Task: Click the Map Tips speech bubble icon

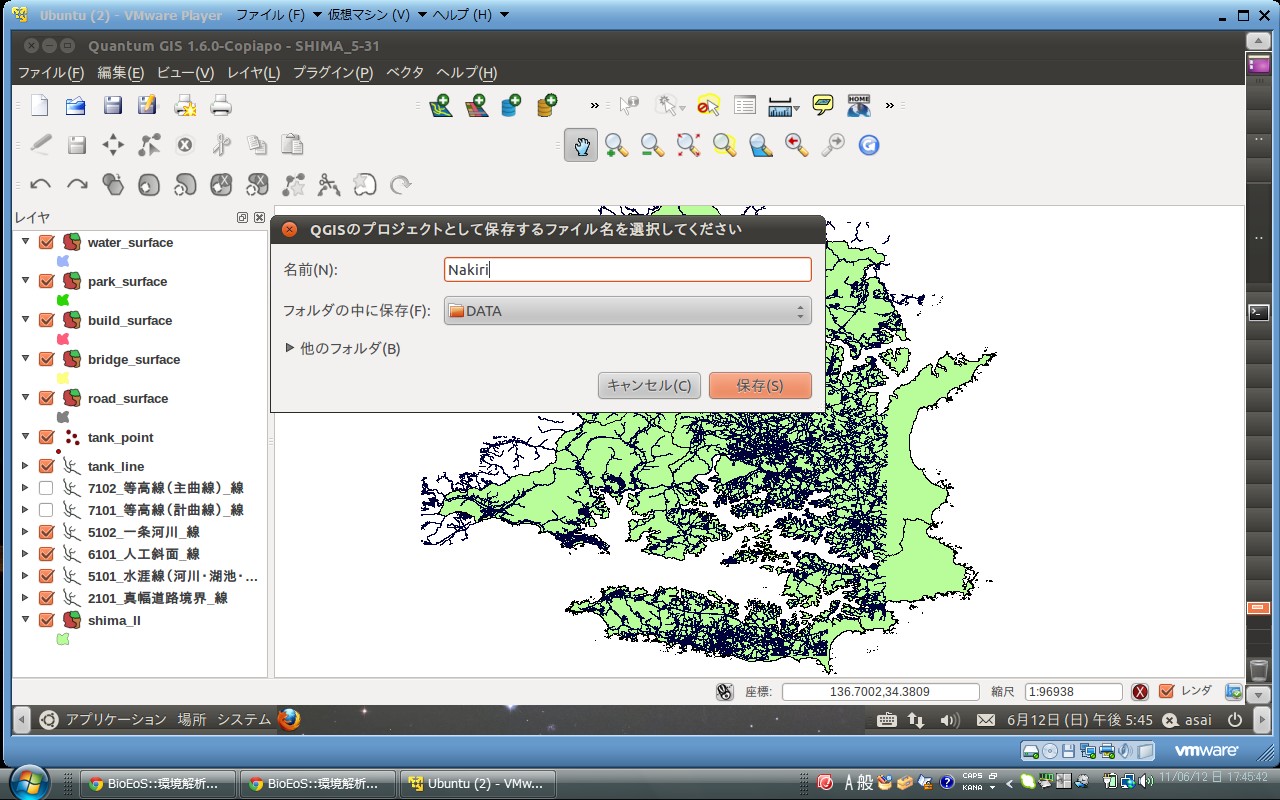Action: pyautogui.click(x=823, y=105)
